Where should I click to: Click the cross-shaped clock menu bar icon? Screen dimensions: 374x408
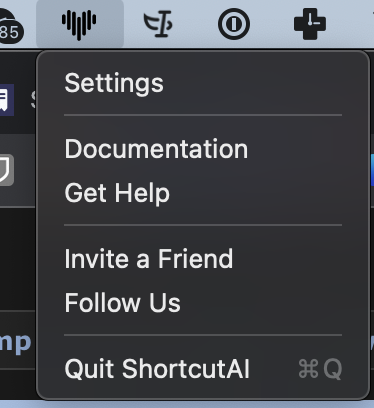point(310,24)
